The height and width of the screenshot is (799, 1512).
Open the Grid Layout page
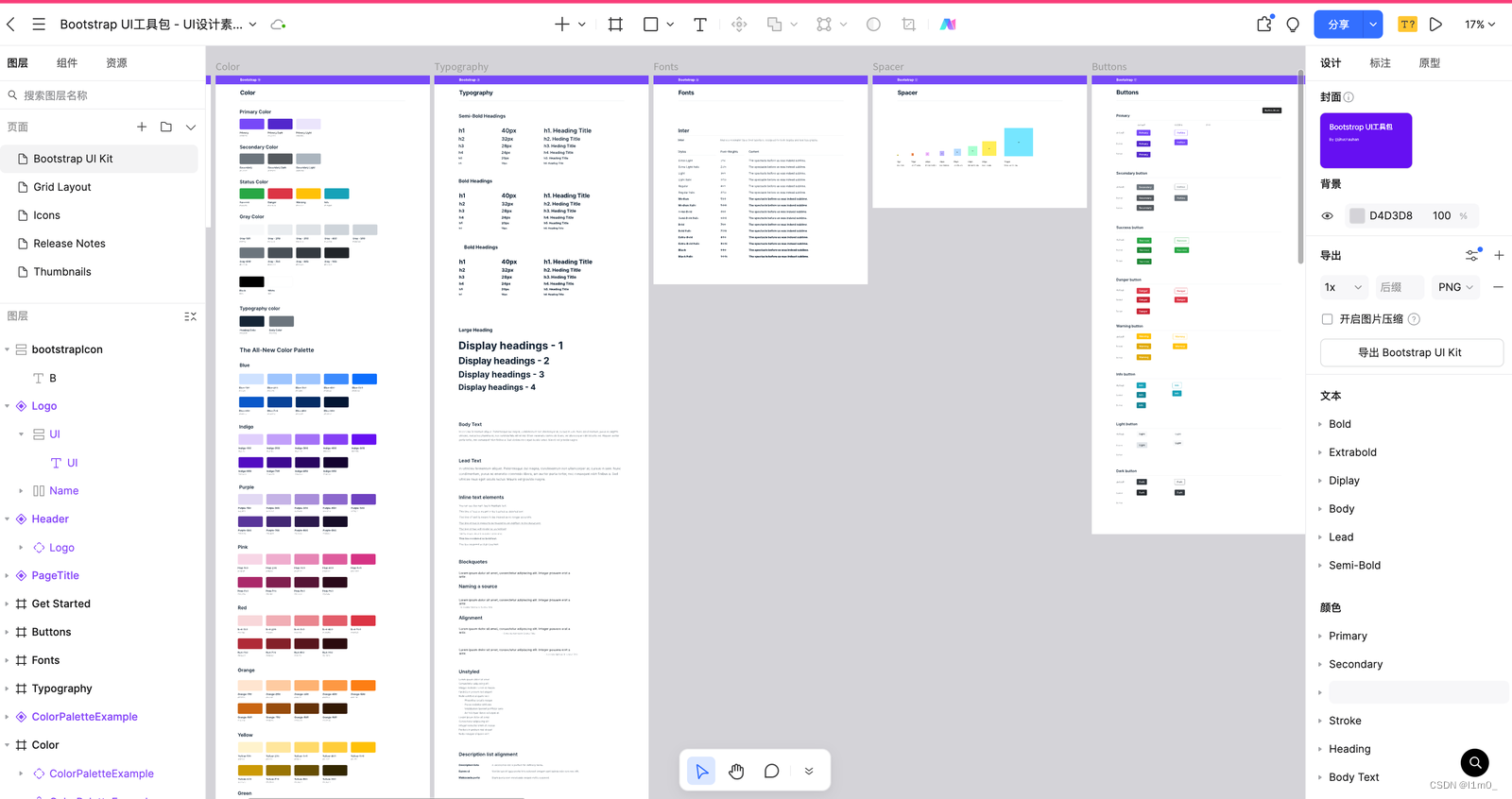click(x=99, y=187)
